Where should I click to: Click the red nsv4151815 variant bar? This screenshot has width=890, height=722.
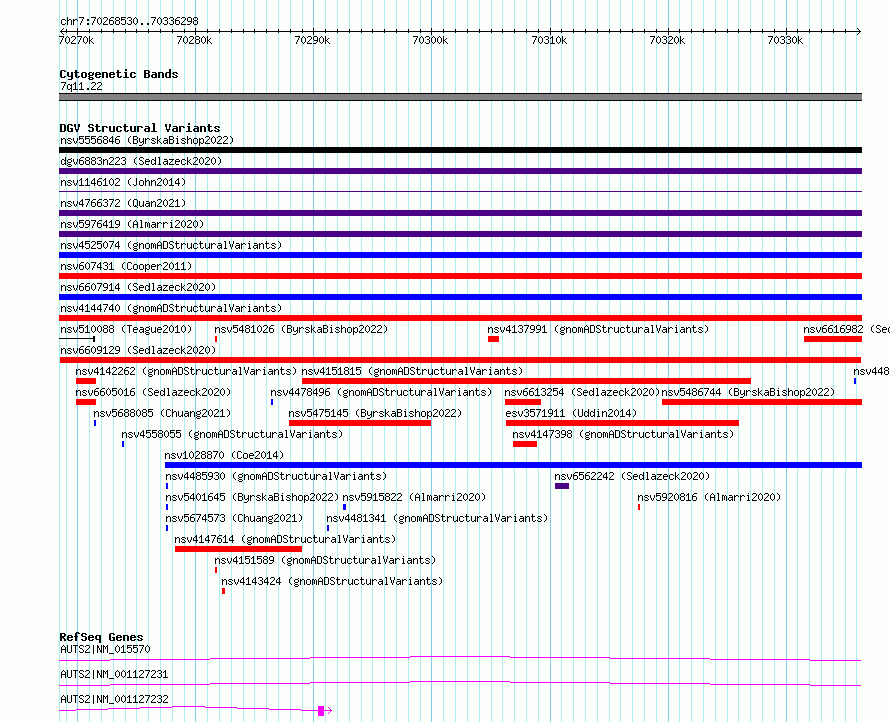point(526,381)
